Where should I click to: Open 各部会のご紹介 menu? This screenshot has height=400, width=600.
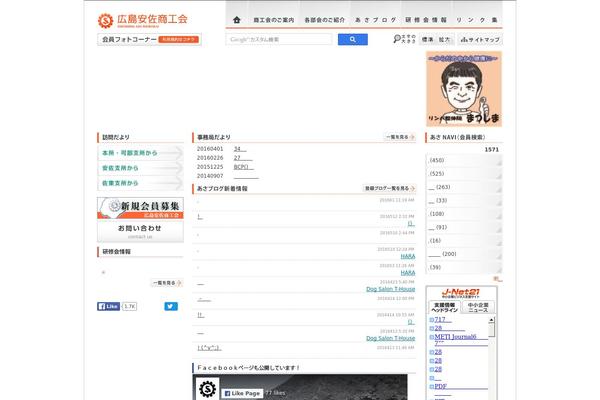point(324,20)
